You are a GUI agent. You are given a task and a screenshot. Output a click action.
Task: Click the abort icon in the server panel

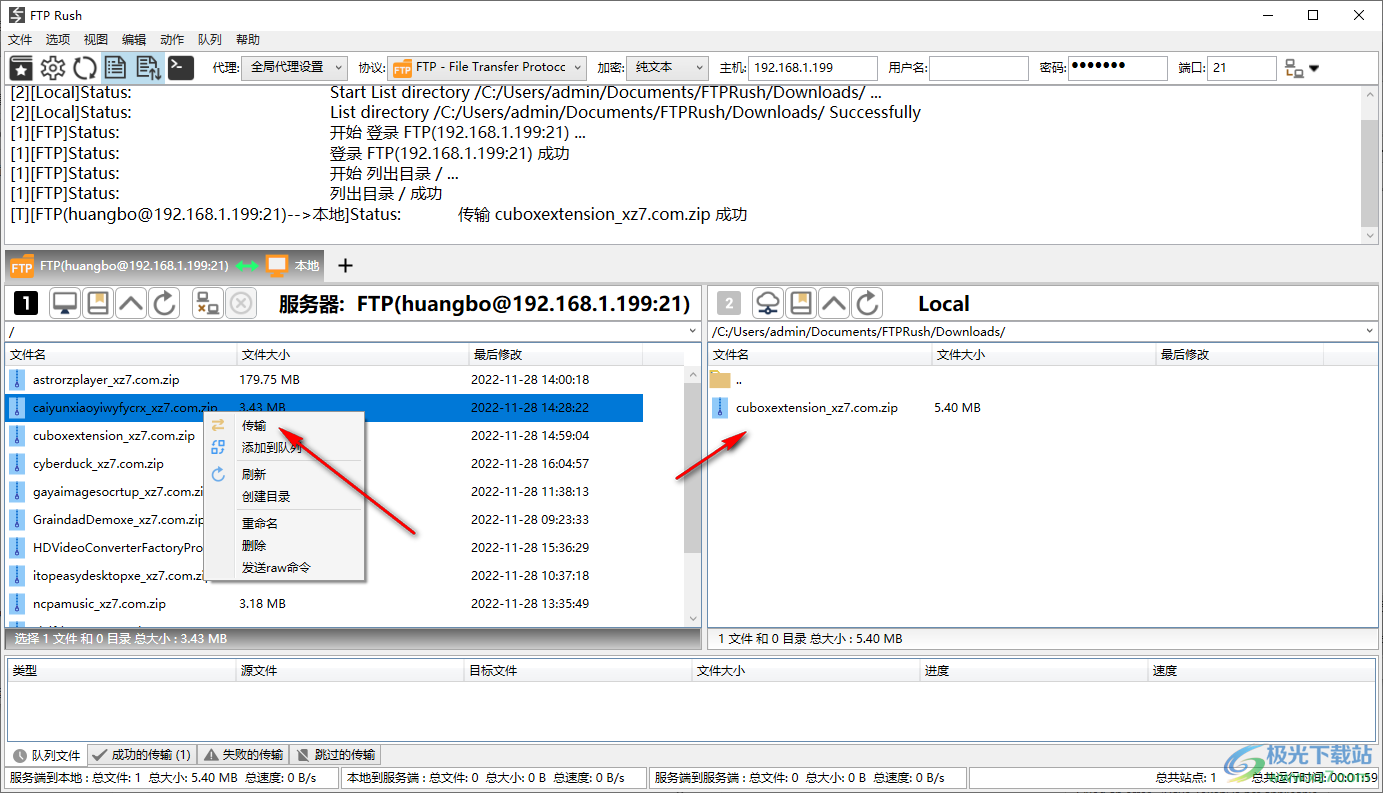click(x=241, y=303)
